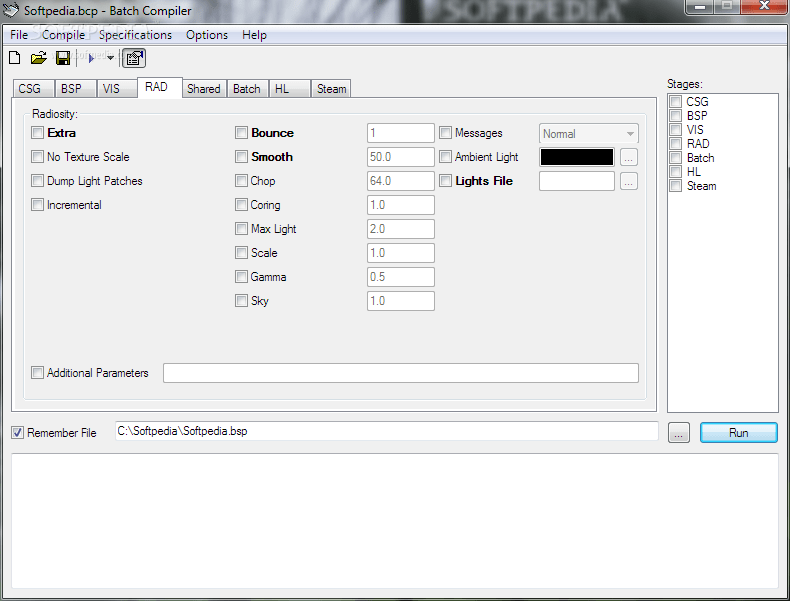The image size is (790, 601).
Task: Click the Lights File path field
Action: click(x=577, y=181)
